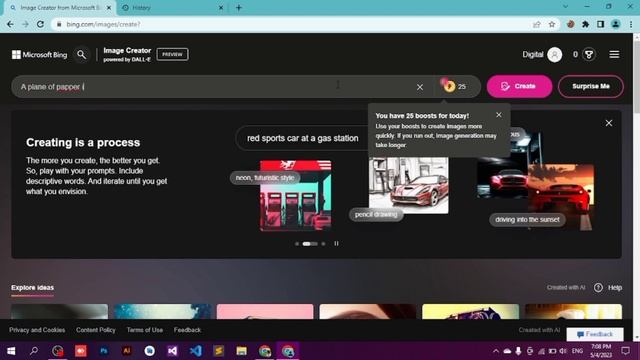
Task: Open a new browser tab
Action: 239,8
